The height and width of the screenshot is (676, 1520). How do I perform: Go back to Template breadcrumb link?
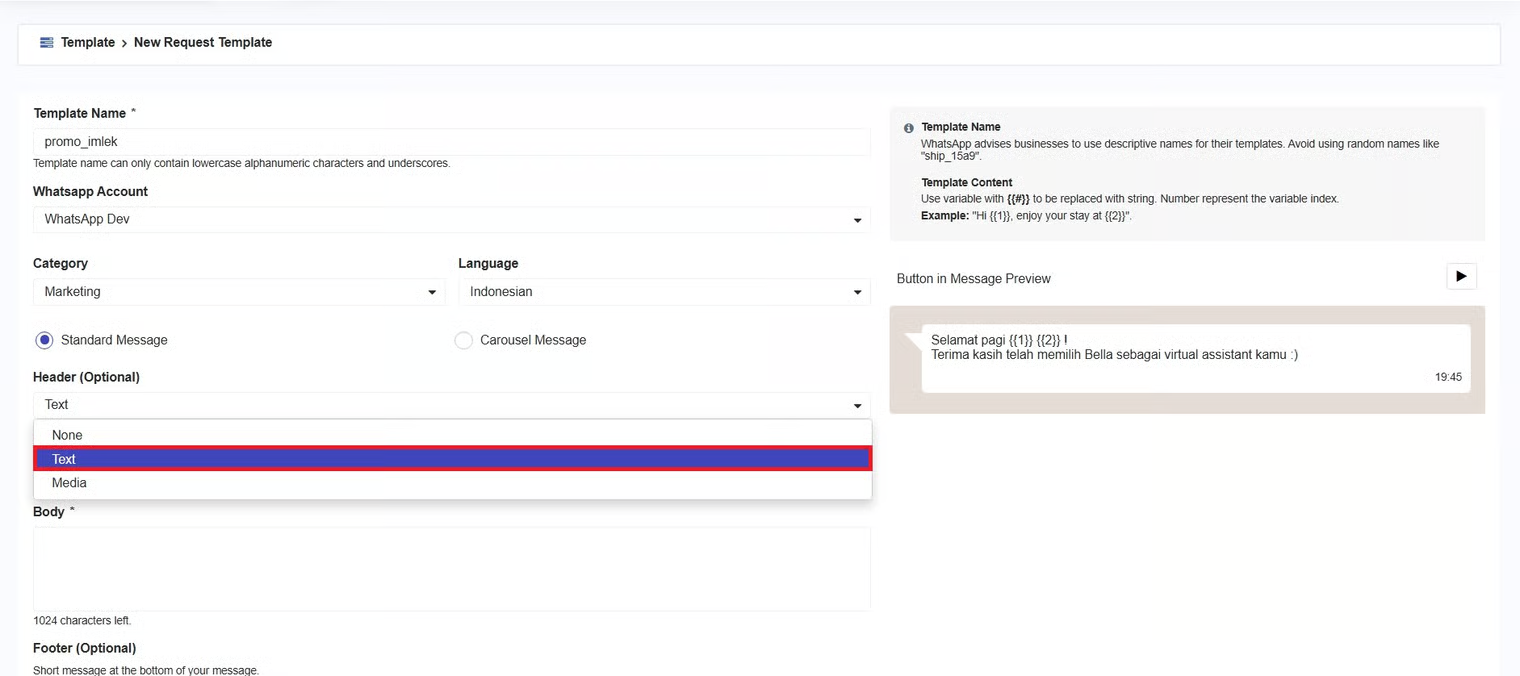(87, 43)
